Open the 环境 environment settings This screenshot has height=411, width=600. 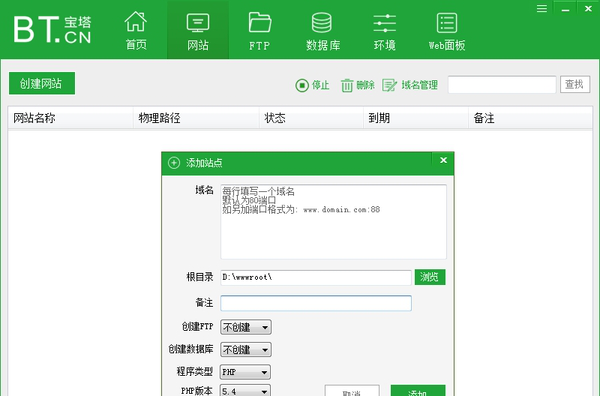coord(385,31)
